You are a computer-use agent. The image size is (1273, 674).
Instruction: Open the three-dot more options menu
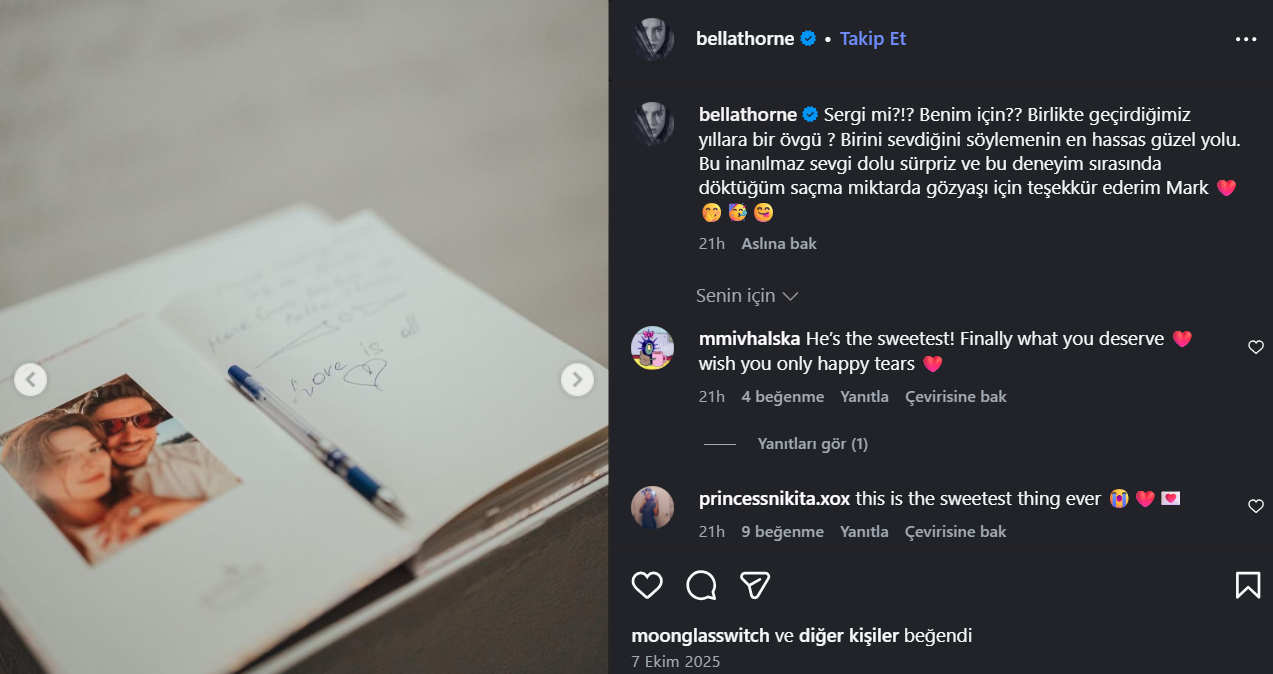click(1246, 39)
